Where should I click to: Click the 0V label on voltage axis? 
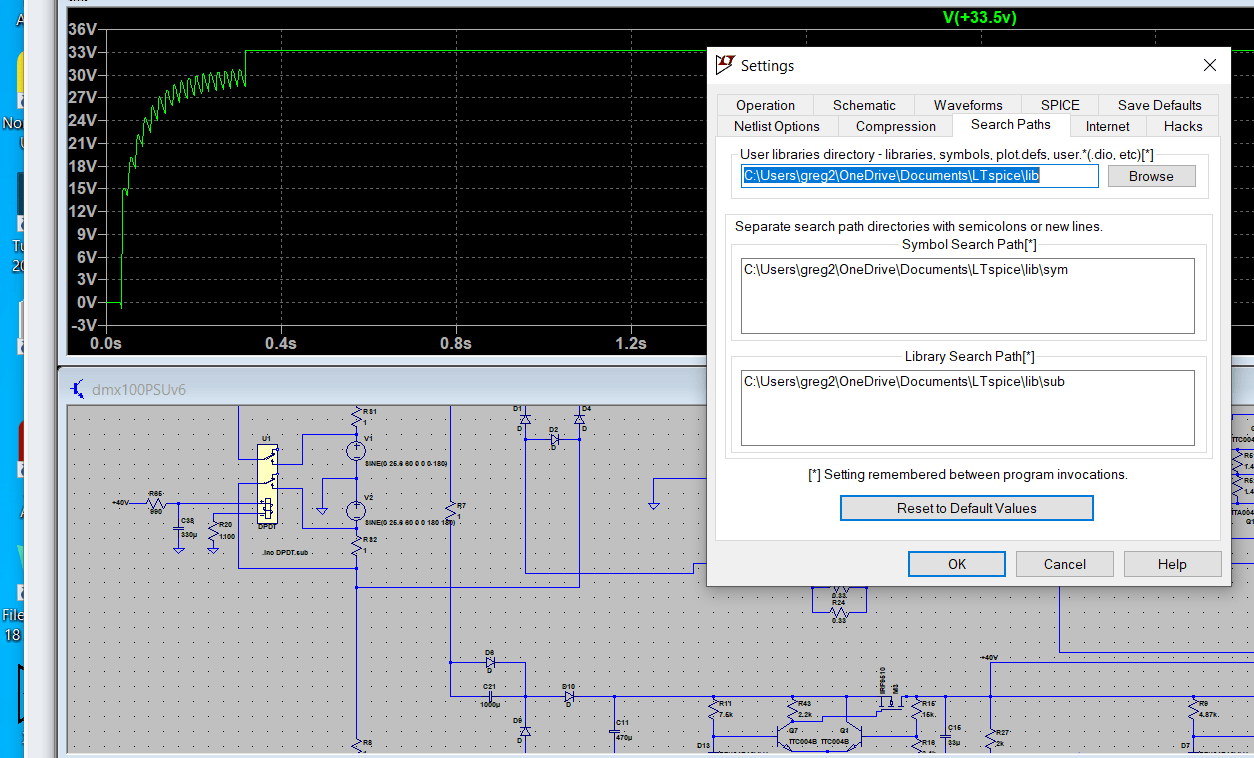point(86,302)
